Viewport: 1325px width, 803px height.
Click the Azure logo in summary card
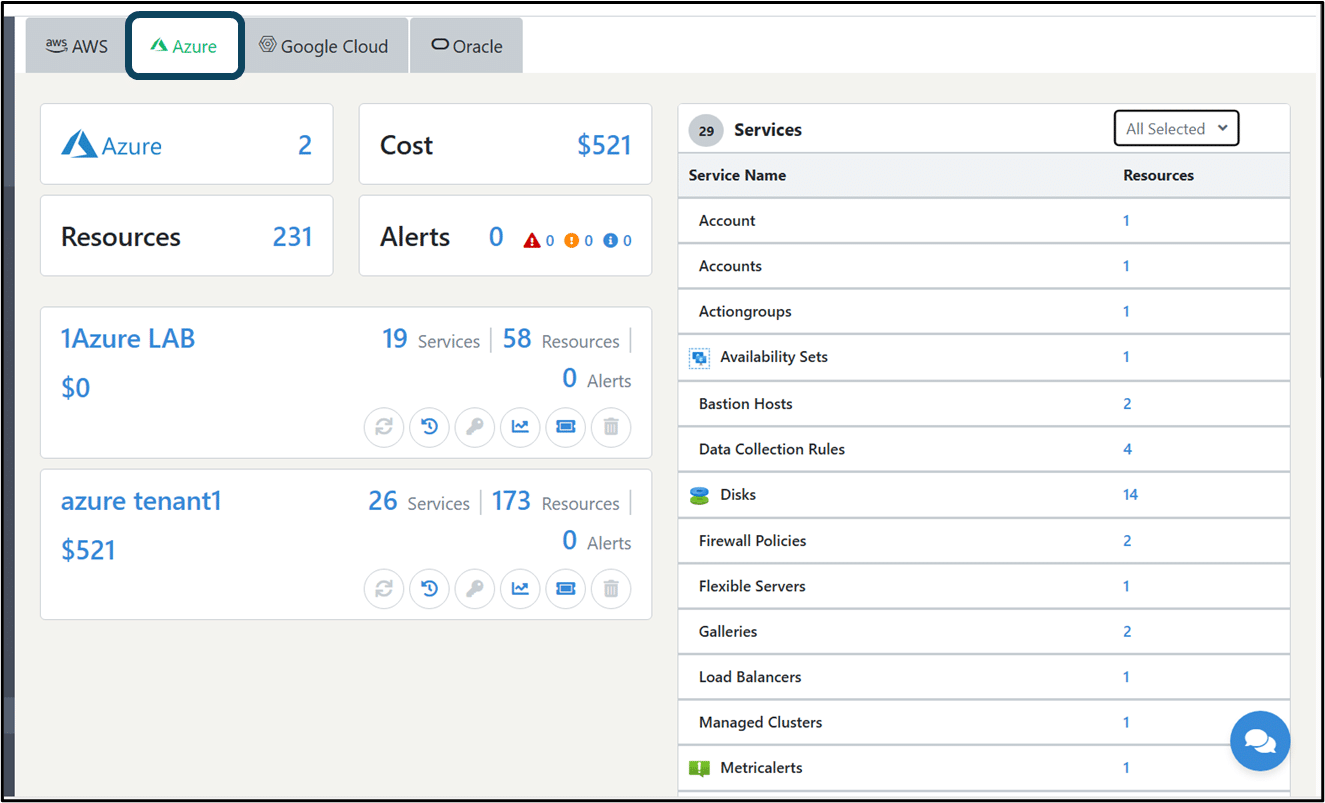pos(80,144)
